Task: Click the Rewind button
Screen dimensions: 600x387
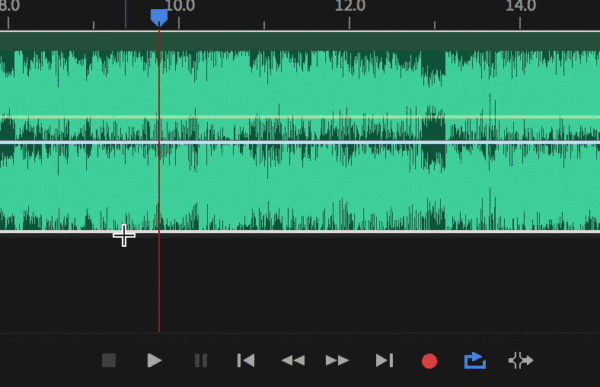Action: click(293, 361)
